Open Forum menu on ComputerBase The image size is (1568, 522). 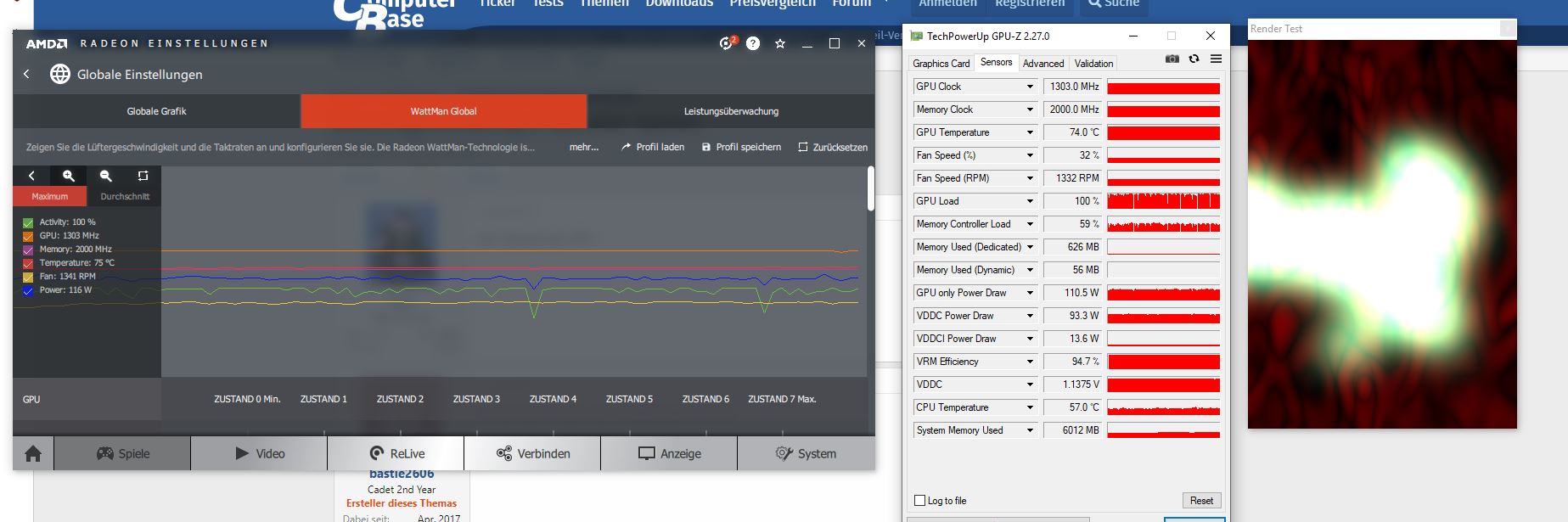click(851, 3)
